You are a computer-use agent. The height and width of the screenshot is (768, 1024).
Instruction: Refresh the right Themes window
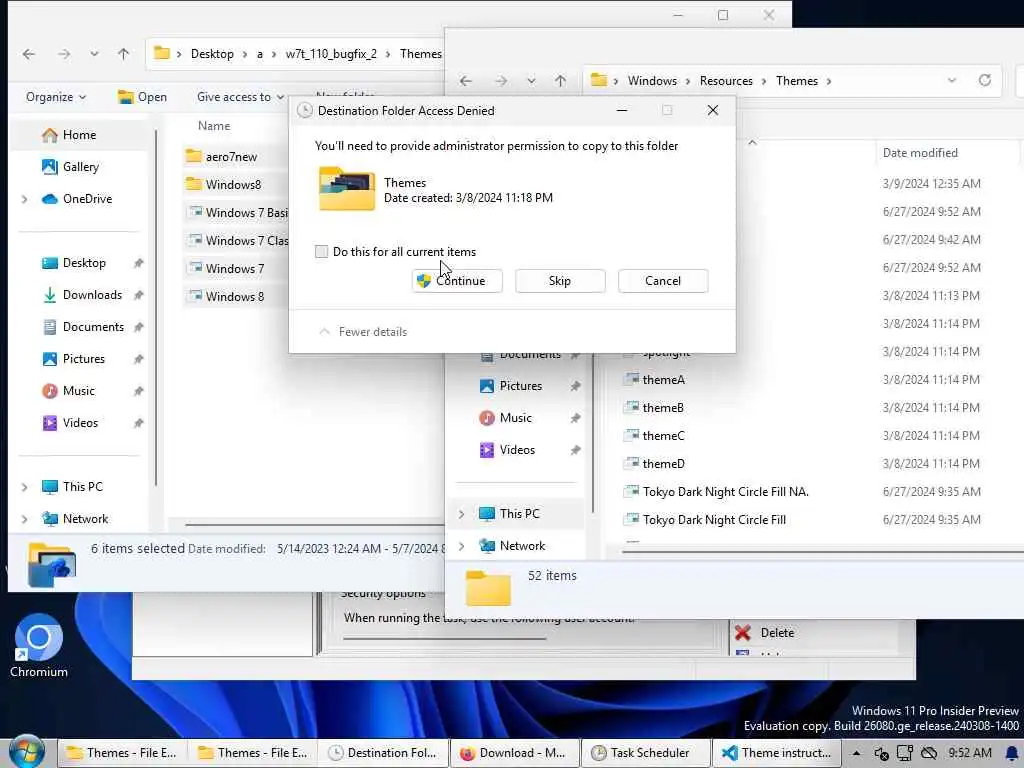[x=985, y=80]
